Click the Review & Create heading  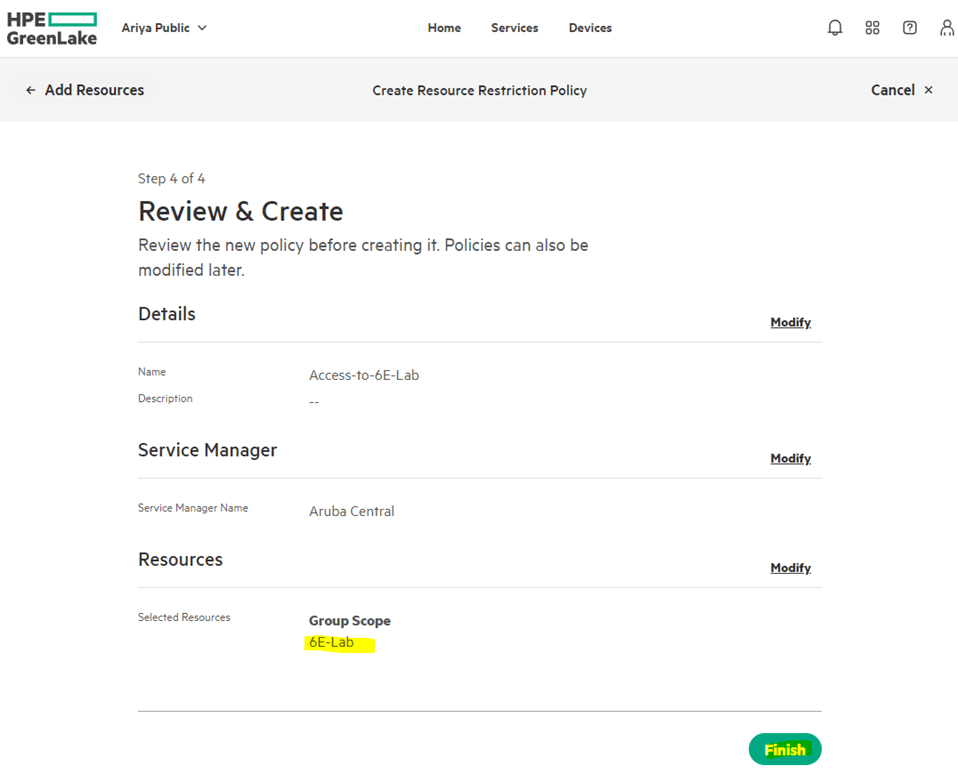[x=240, y=212]
